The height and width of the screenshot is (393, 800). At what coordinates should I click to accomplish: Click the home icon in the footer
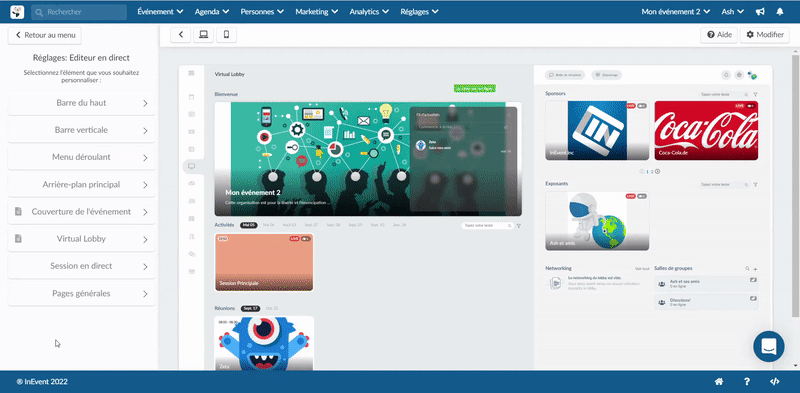click(719, 381)
